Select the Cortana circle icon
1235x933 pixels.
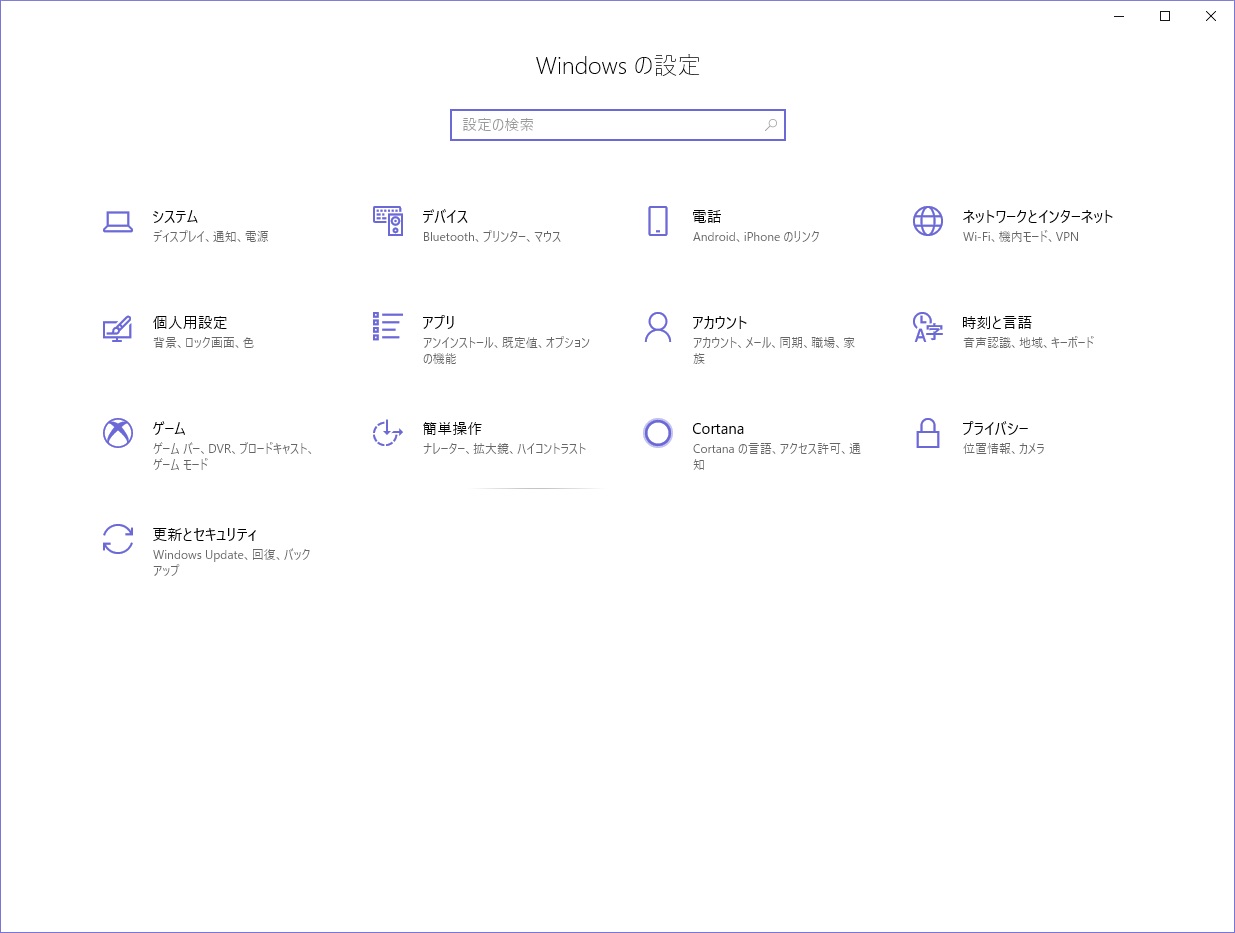tap(658, 433)
